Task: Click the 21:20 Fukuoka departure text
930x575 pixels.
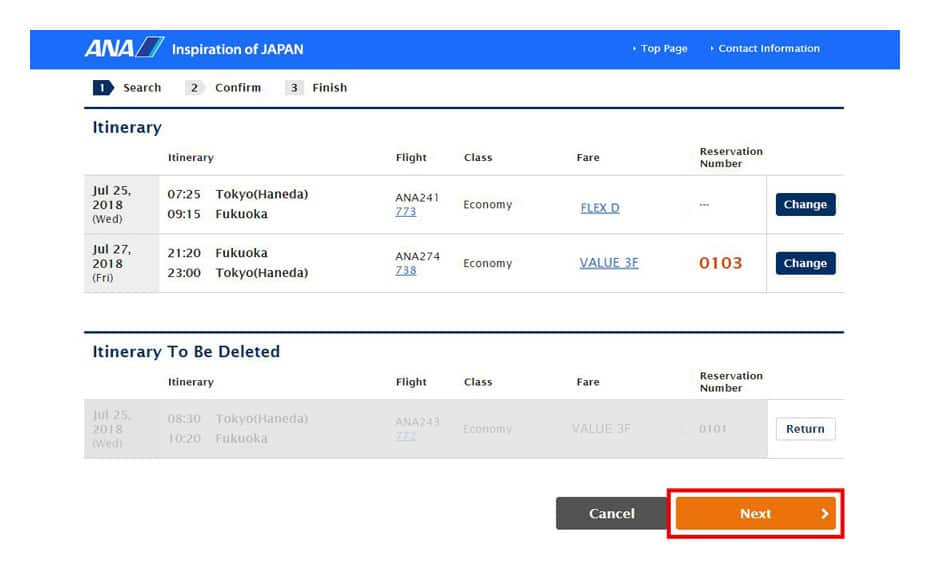Action: (217, 253)
